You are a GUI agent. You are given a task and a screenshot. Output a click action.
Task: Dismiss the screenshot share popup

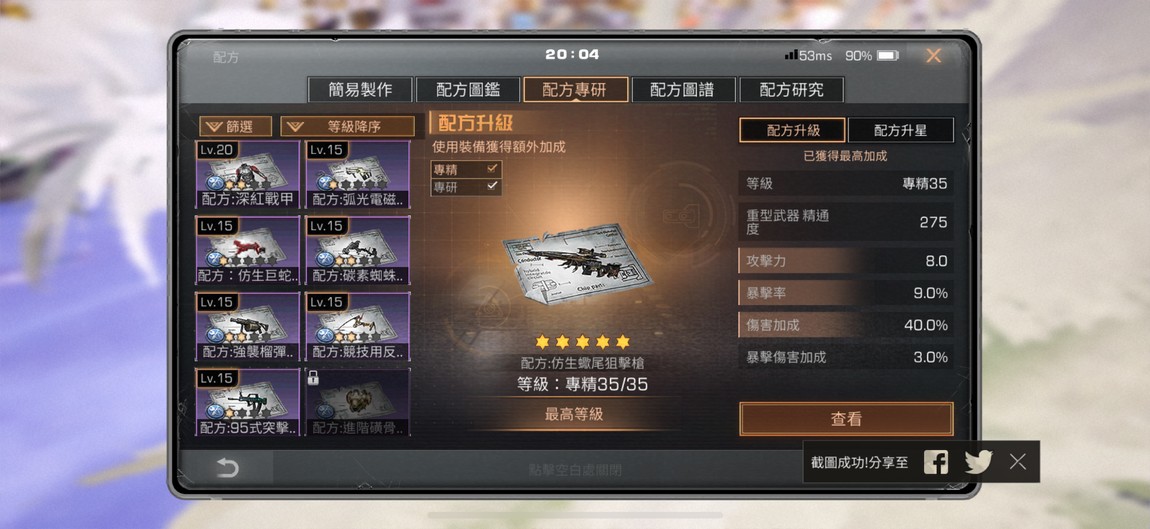[1017, 461]
